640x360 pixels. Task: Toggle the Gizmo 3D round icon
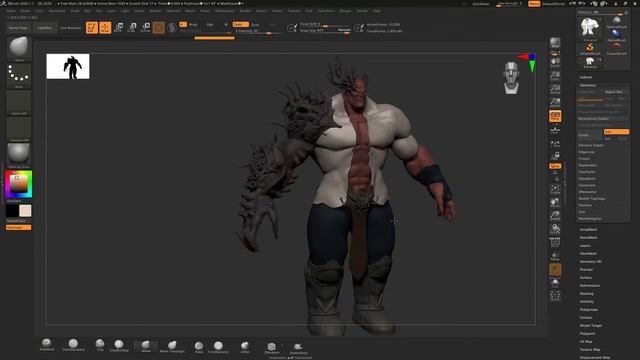(x=159, y=27)
